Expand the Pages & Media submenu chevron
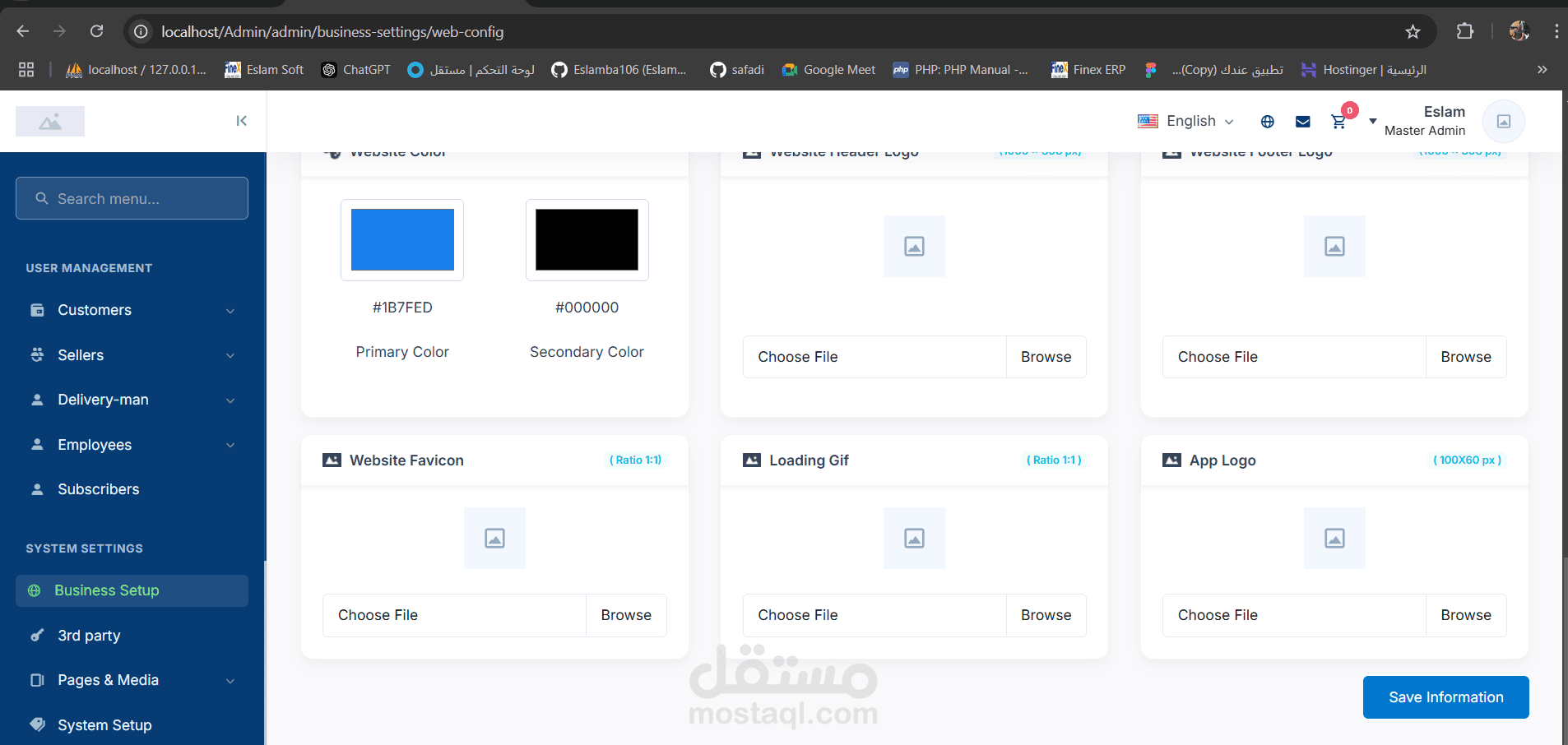 coord(230,681)
